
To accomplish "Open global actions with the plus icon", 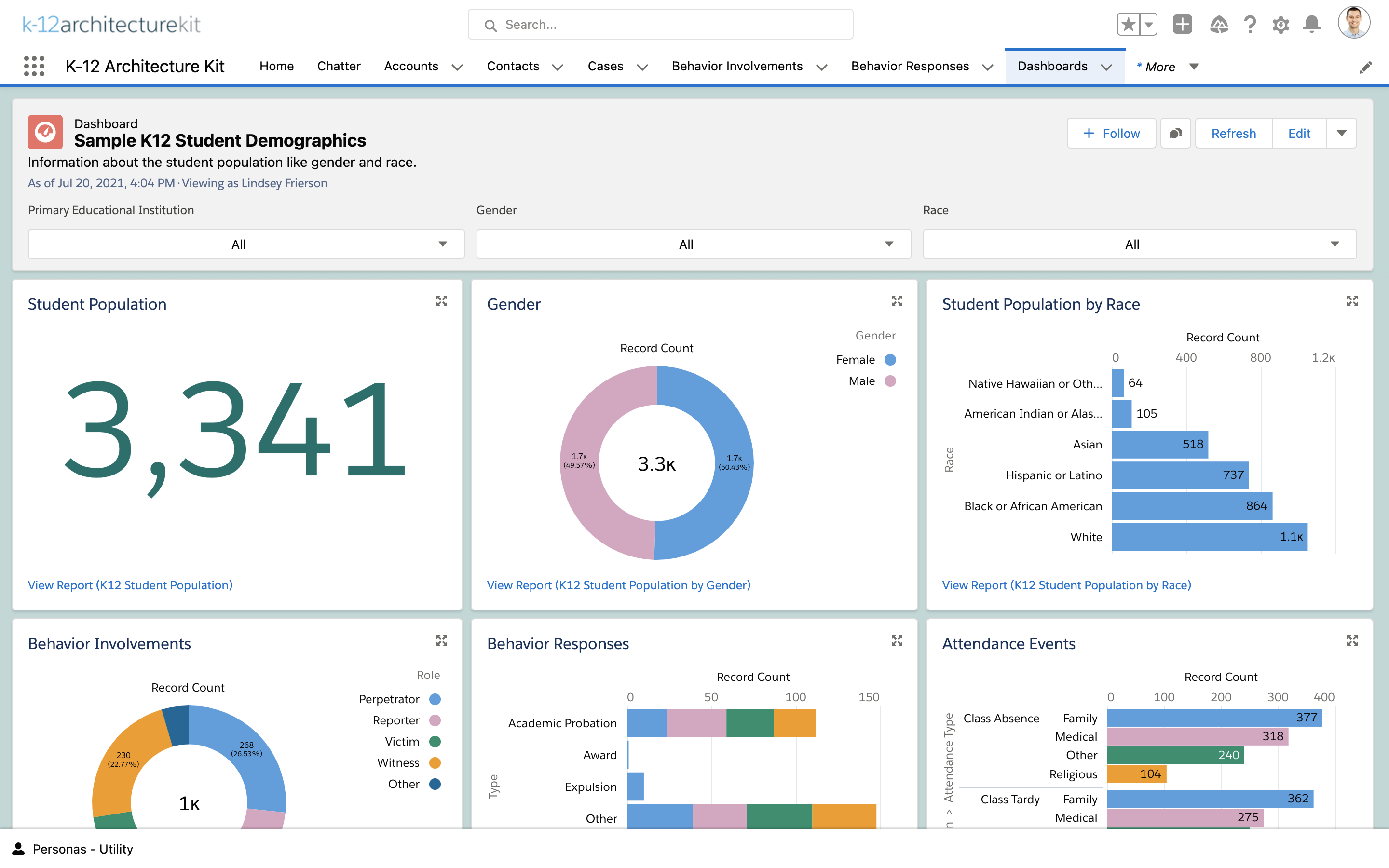I will click(x=1183, y=24).
